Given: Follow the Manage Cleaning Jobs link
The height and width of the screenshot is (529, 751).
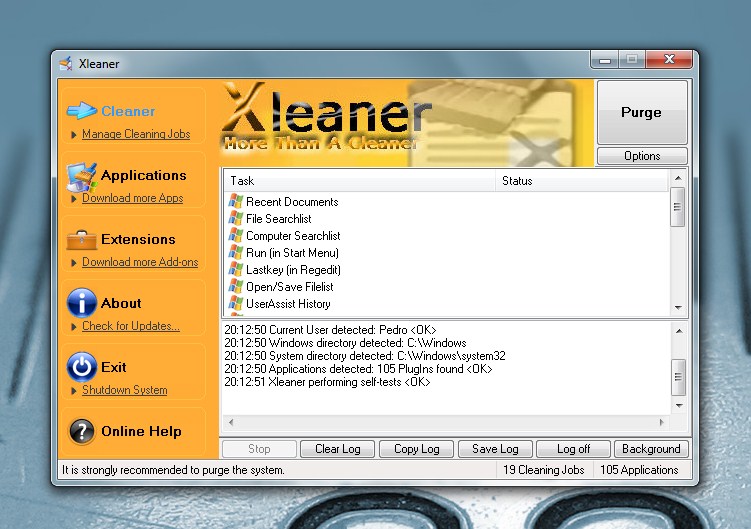Looking at the screenshot, I should coord(136,134).
